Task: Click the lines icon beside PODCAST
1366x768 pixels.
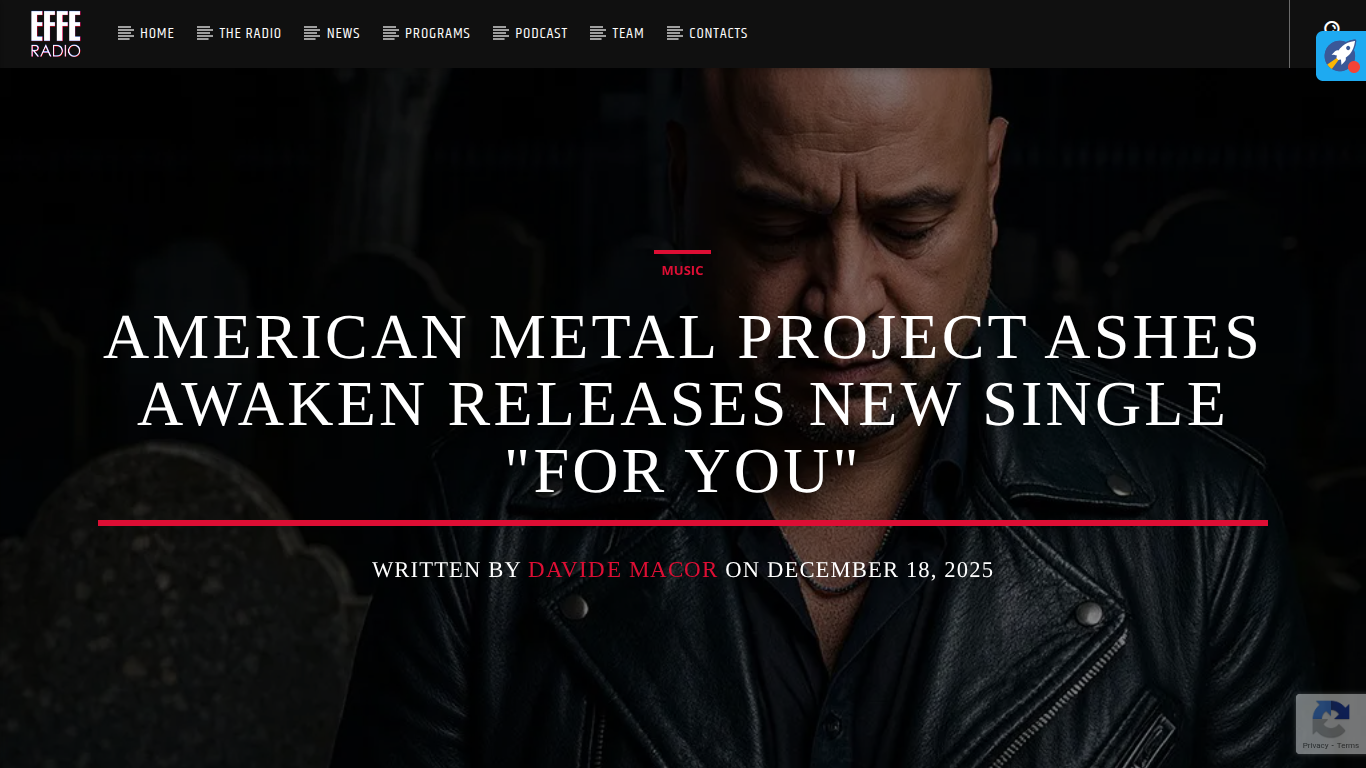Action: 501,33
